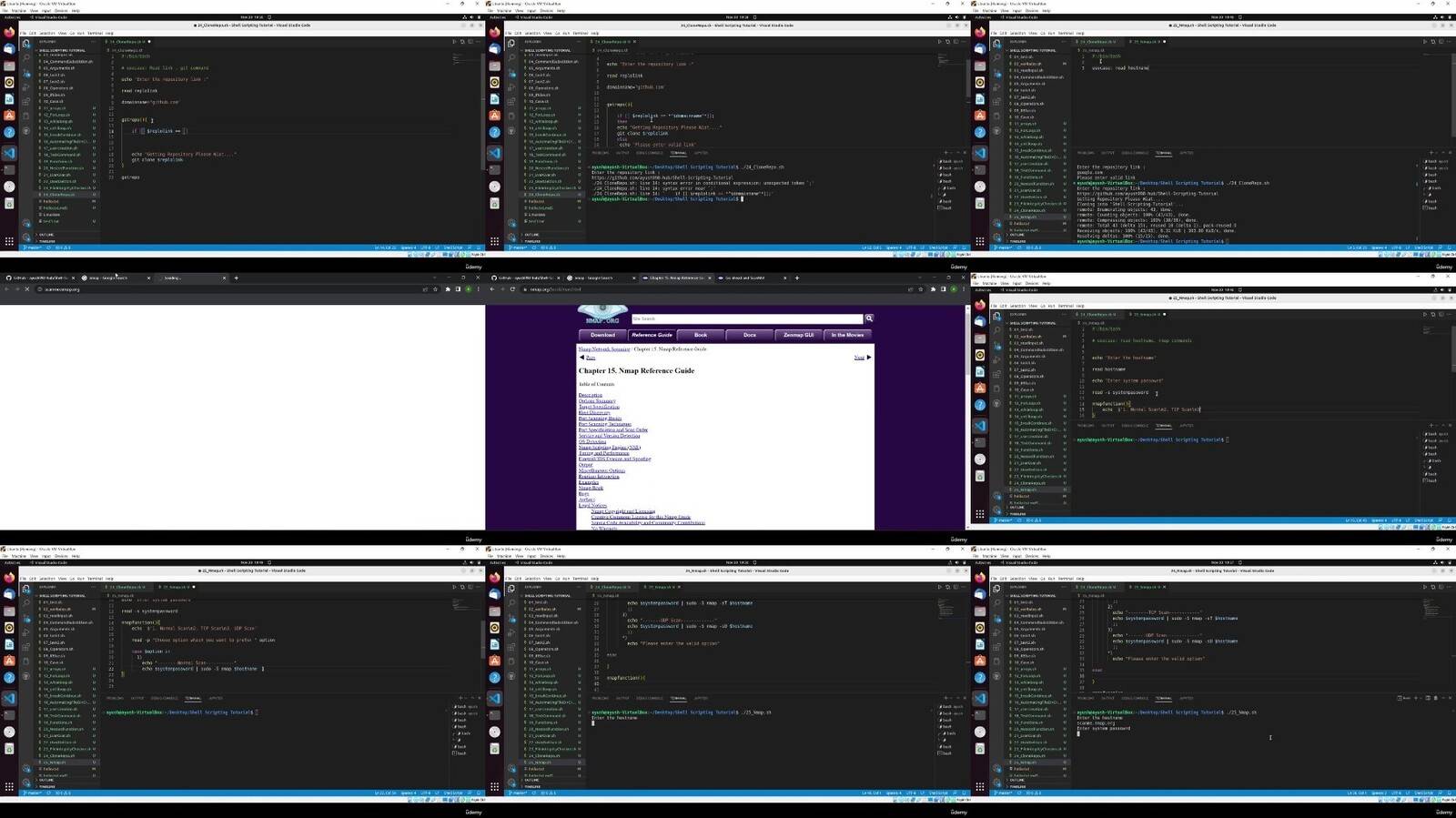Click the magnifier search icon on nmap.org
The height and width of the screenshot is (818, 1456).
pos(869,318)
